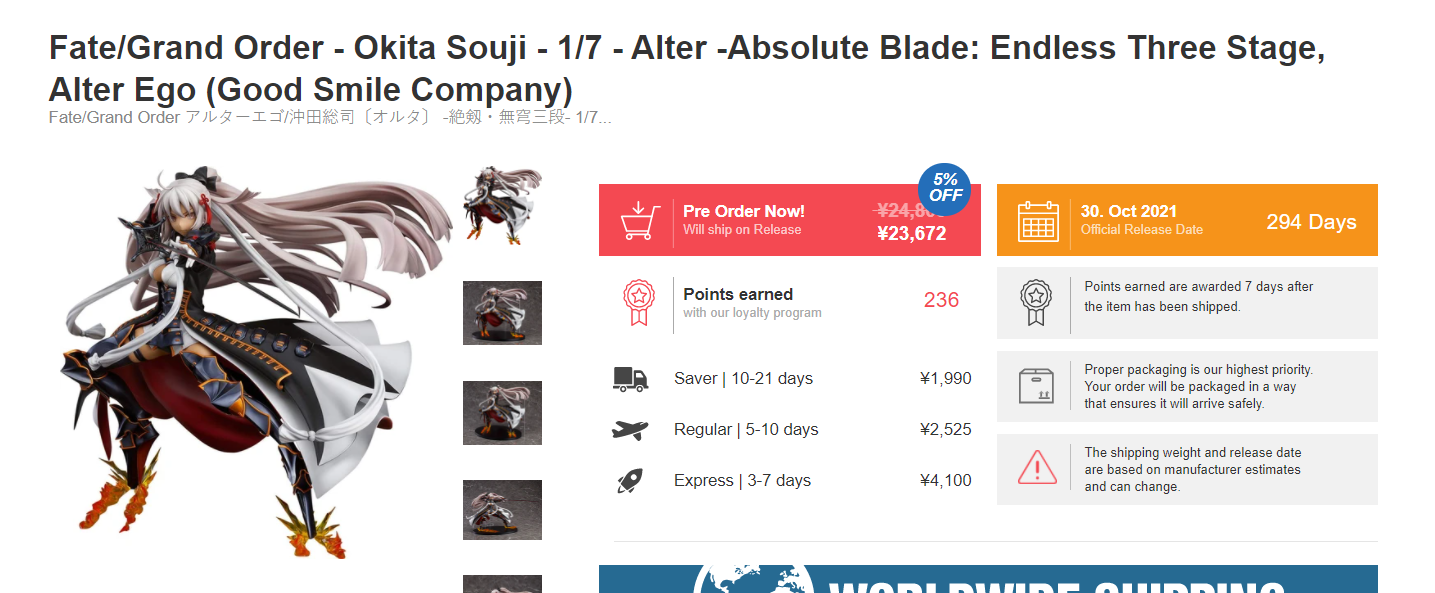Image resolution: width=1435 pixels, height=593 pixels.
Task: Click the gray points award badge icon
Action: pyautogui.click(x=1036, y=302)
